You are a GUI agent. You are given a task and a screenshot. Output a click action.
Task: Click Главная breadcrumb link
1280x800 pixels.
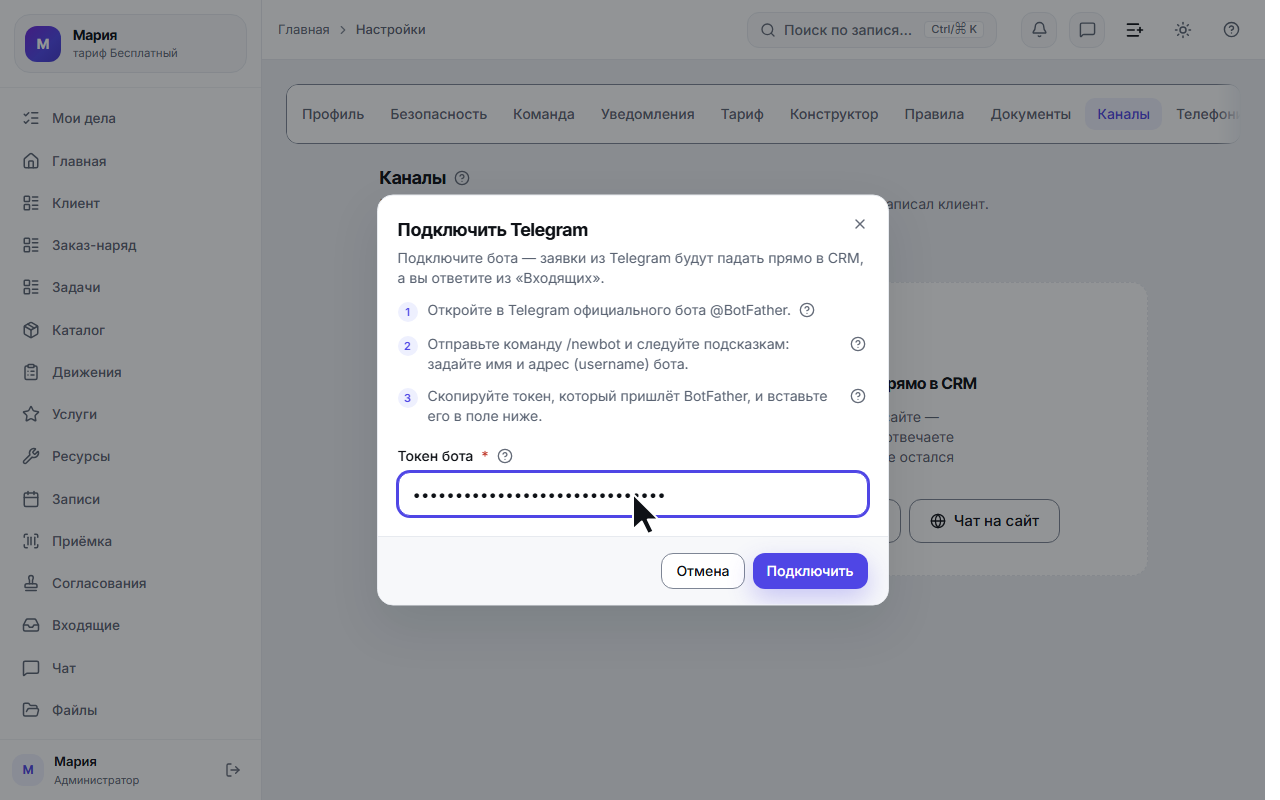coord(303,30)
